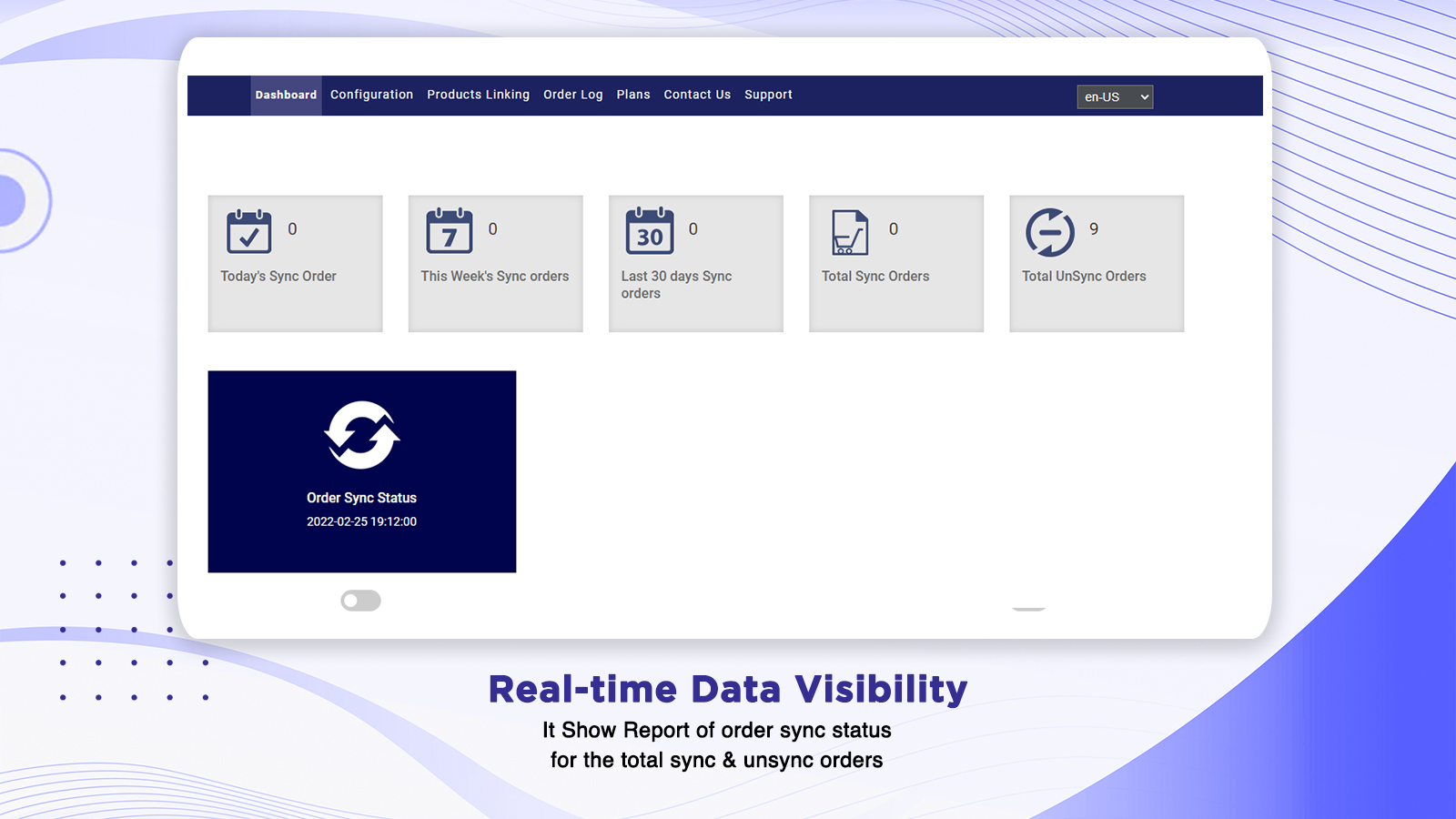The height and width of the screenshot is (819, 1456).
Task: Expand the language selector in the navbar
Action: (x=1115, y=96)
